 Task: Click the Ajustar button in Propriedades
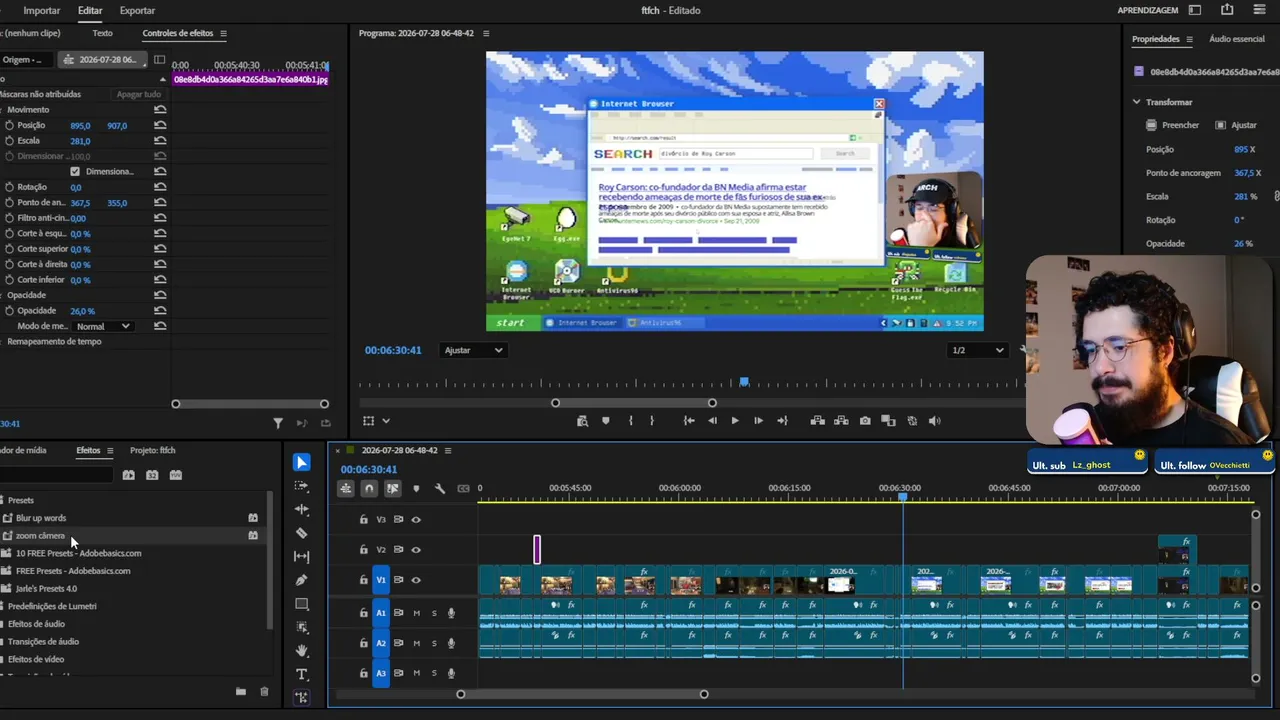pyautogui.click(x=1236, y=125)
